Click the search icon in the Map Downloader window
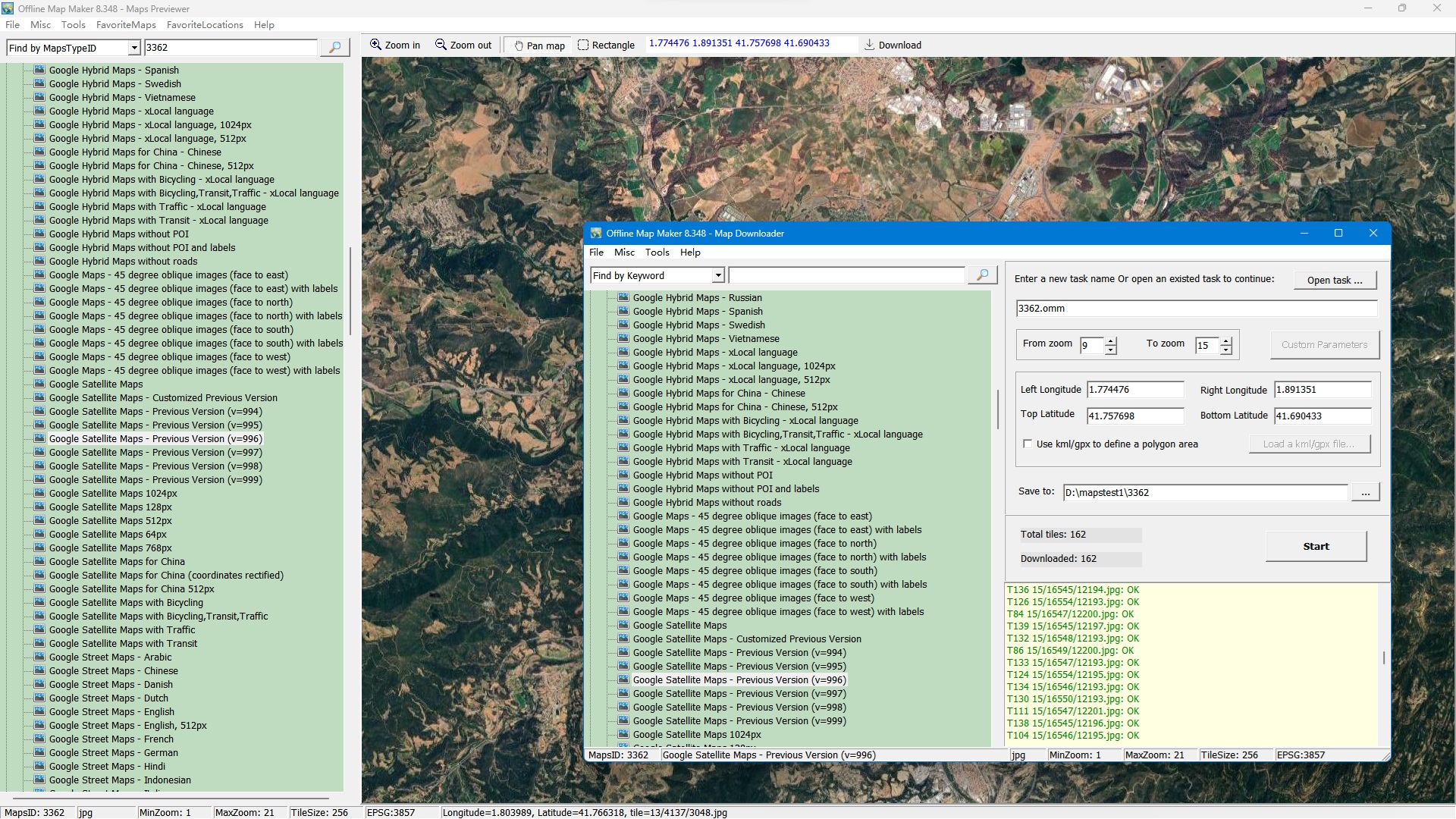Image resolution: width=1456 pixels, height=819 pixels. coord(982,275)
